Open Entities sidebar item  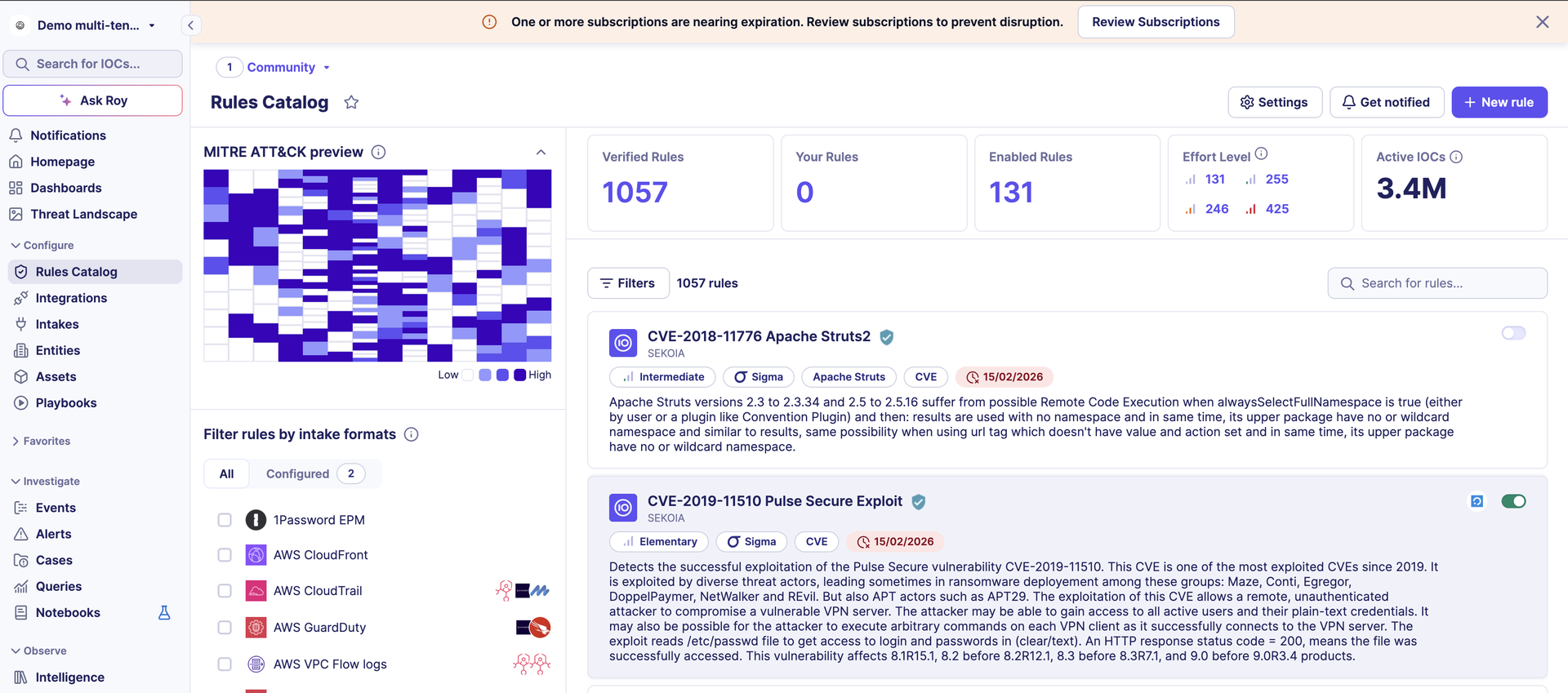(58, 350)
